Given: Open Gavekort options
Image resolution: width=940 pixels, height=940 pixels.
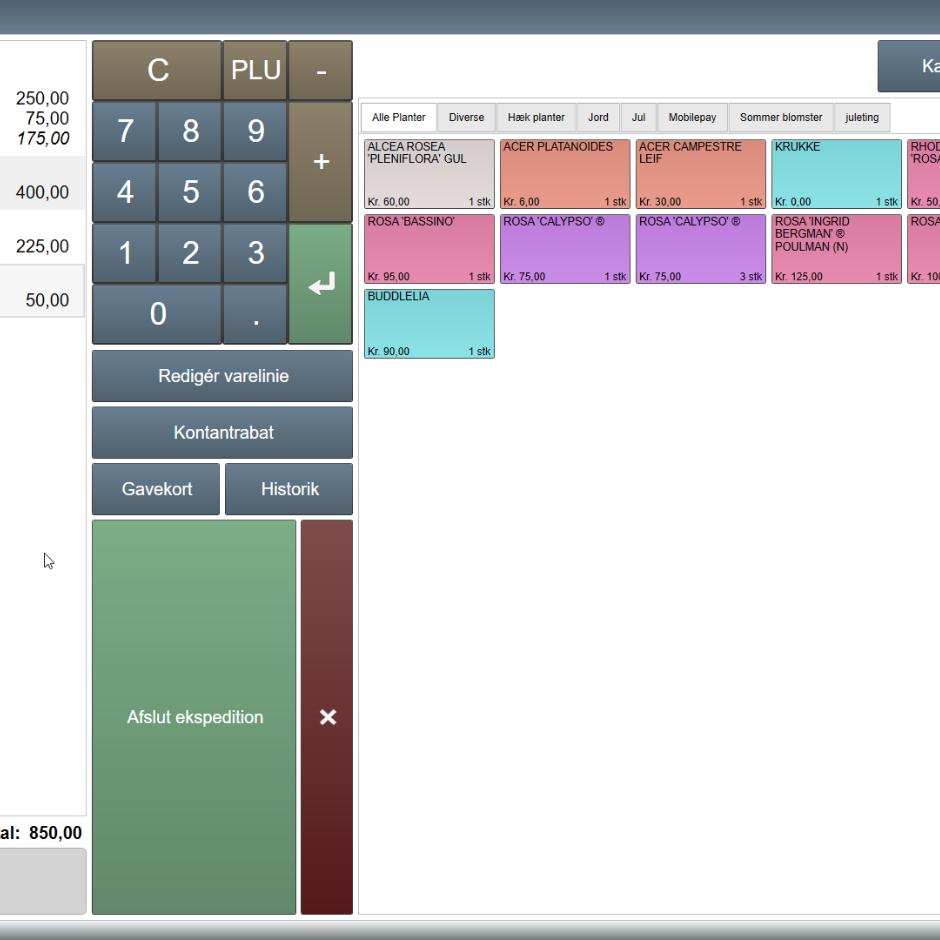Looking at the screenshot, I should 155,489.
